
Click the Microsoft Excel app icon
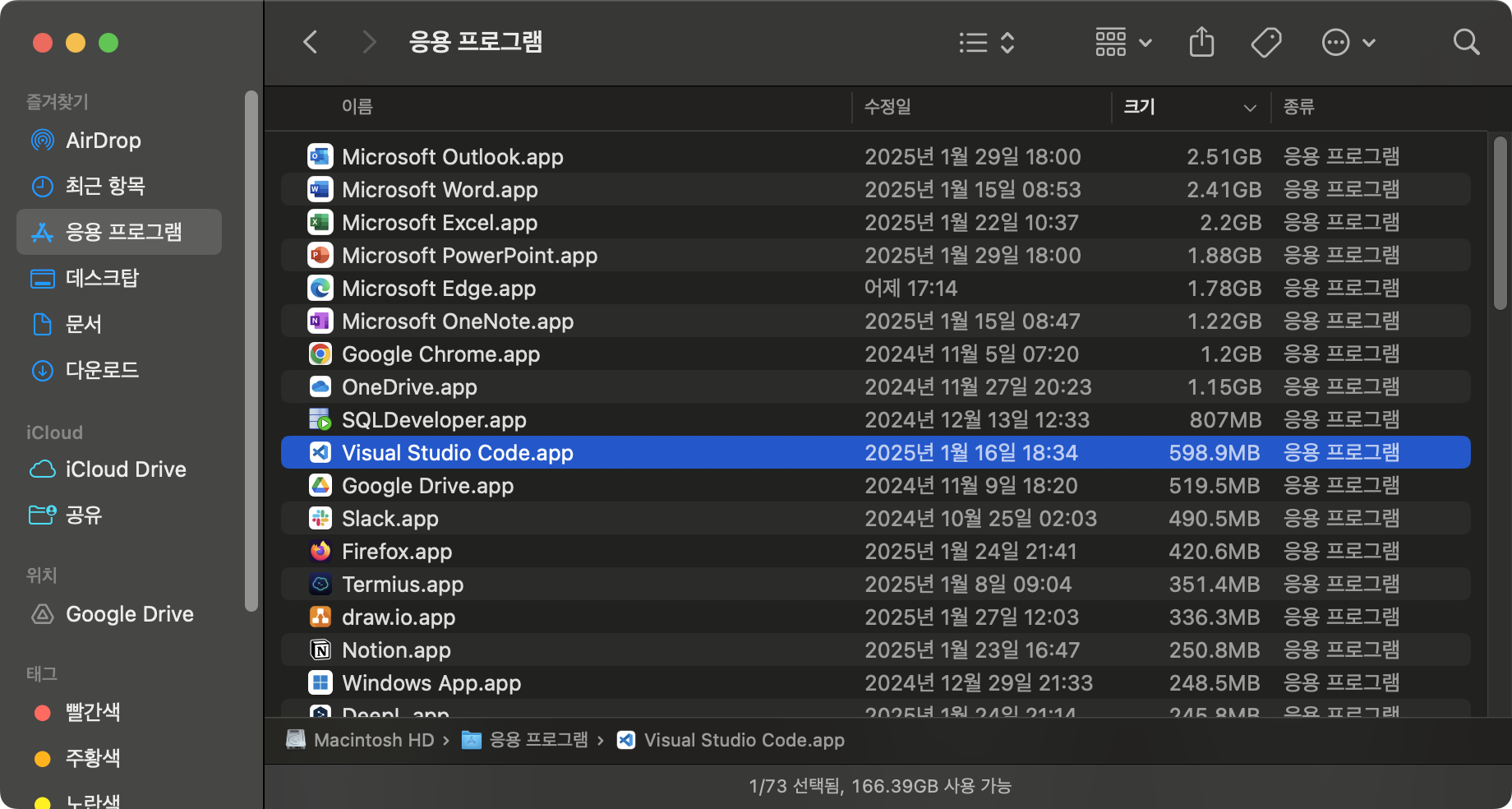coord(320,222)
